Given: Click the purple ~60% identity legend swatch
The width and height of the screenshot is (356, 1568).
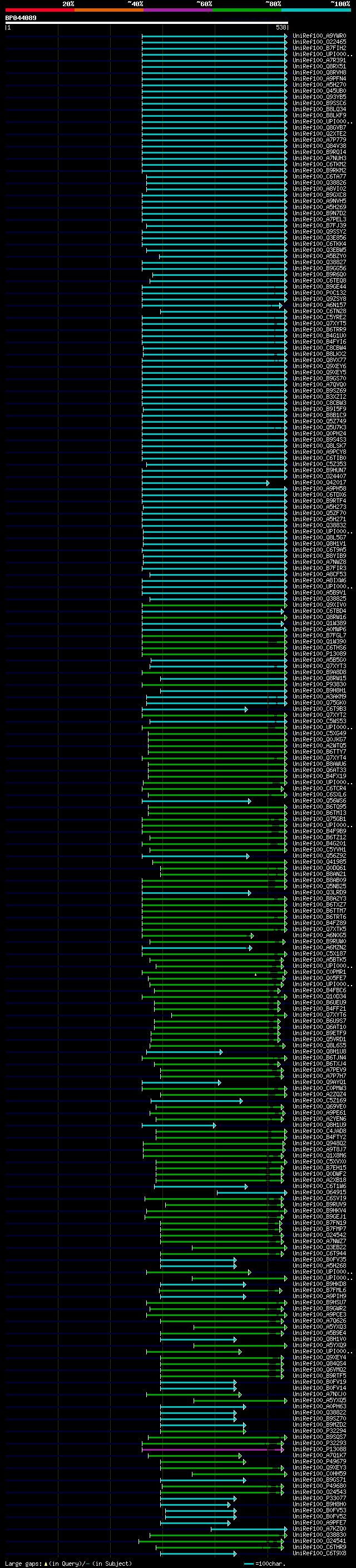Looking at the screenshot, I should (x=179, y=10).
